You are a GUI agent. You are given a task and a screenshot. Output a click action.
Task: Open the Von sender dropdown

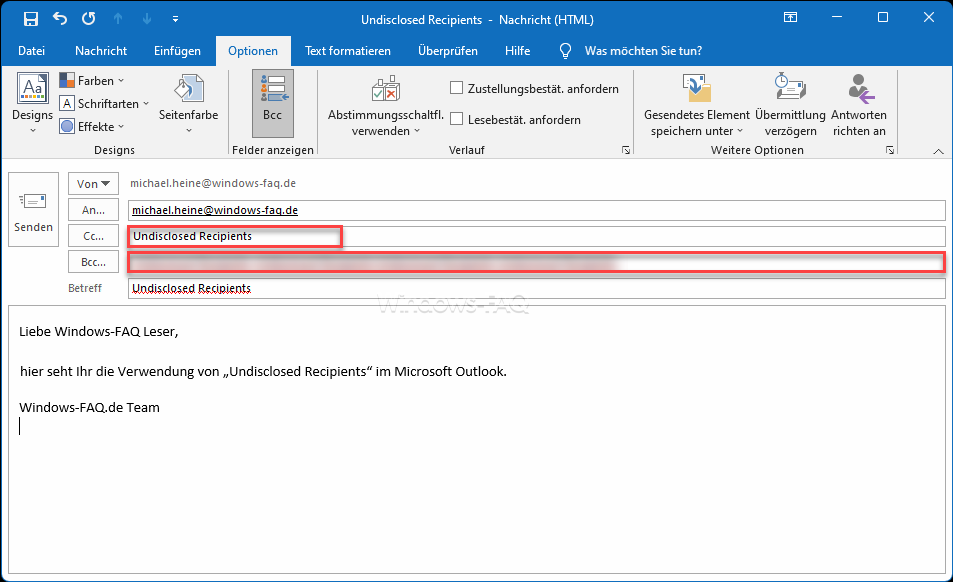tap(93, 183)
